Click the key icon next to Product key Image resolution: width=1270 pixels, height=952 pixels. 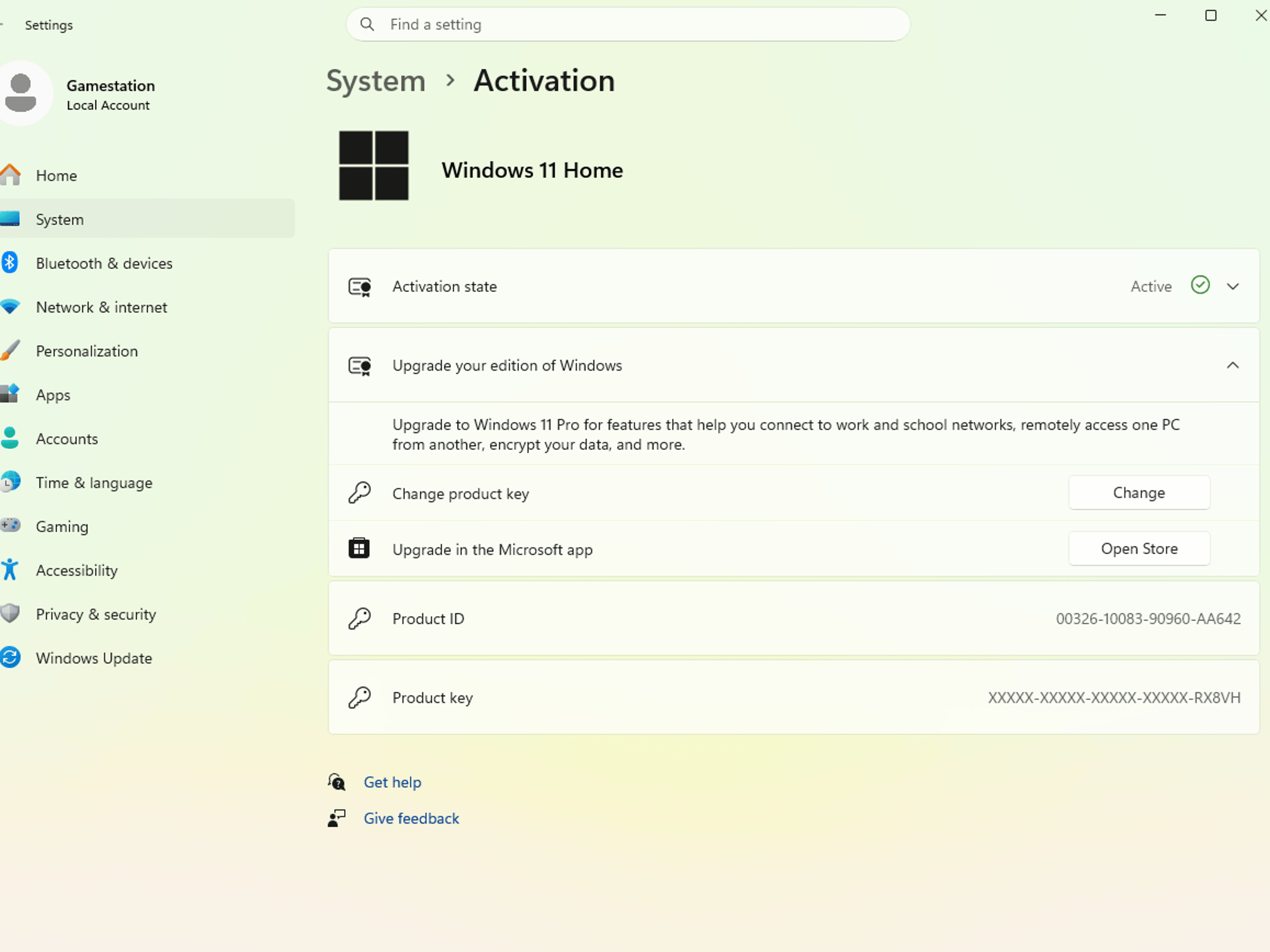360,698
